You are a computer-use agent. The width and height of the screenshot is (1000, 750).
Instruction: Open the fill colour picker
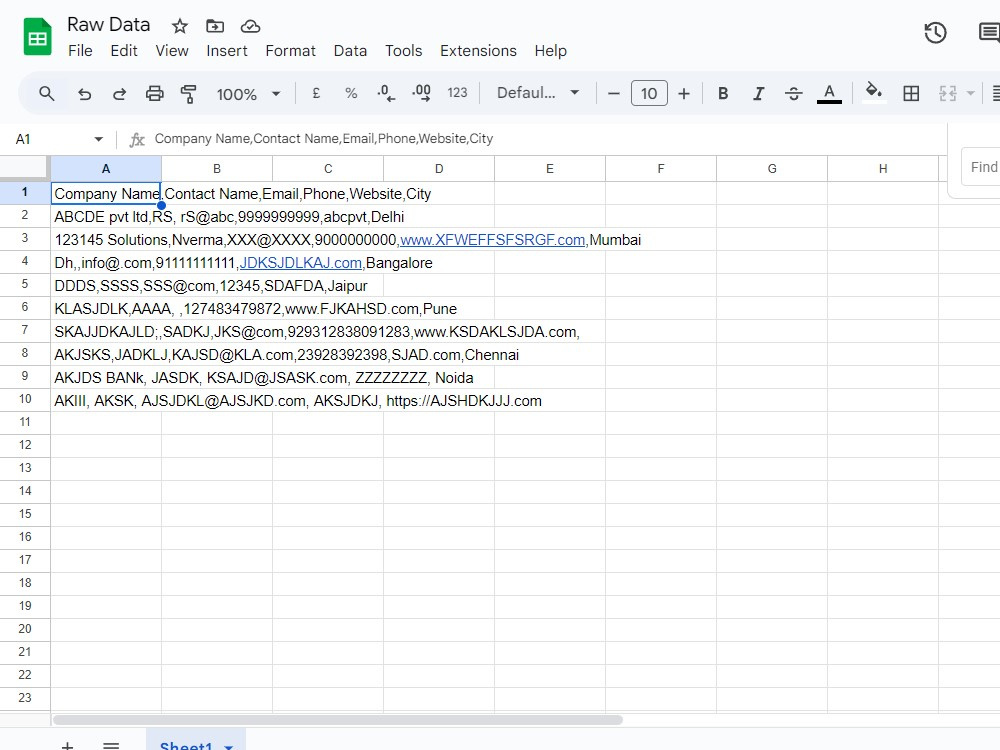point(874,93)
